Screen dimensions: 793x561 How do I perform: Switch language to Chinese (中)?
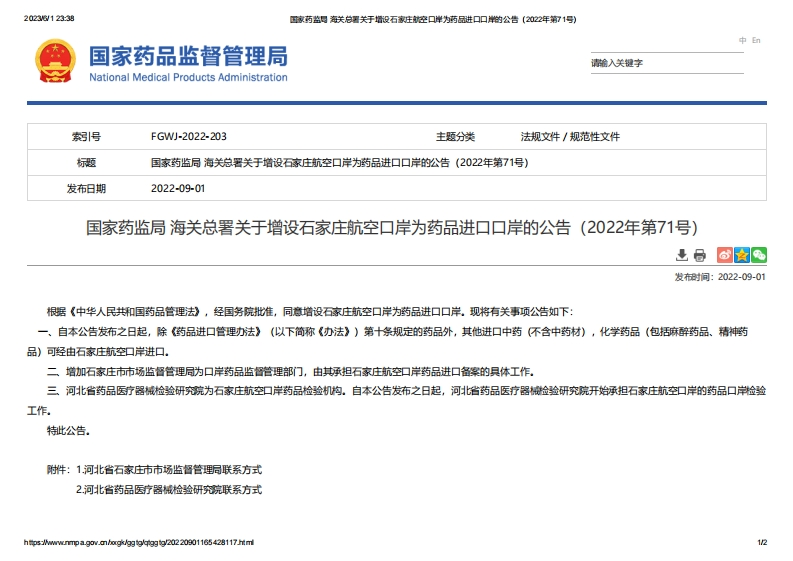tap(742, 41)
